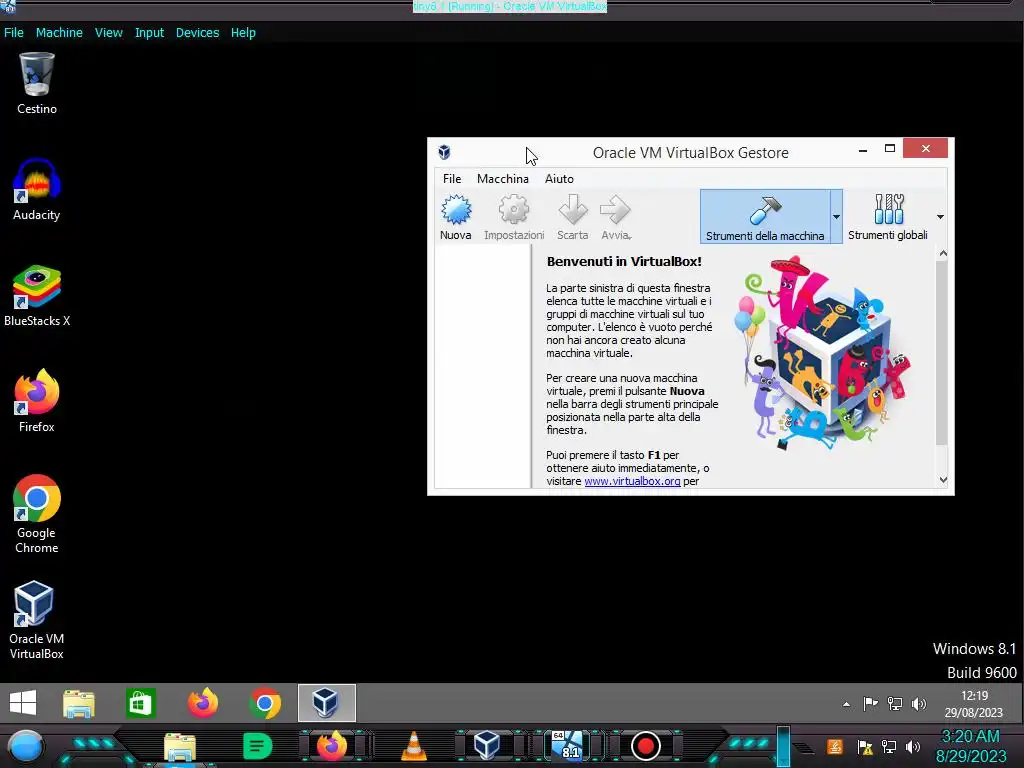1024x768 pixels.
Task: Select the Google Chrome desktop shortcut
Action: point(37,515)
